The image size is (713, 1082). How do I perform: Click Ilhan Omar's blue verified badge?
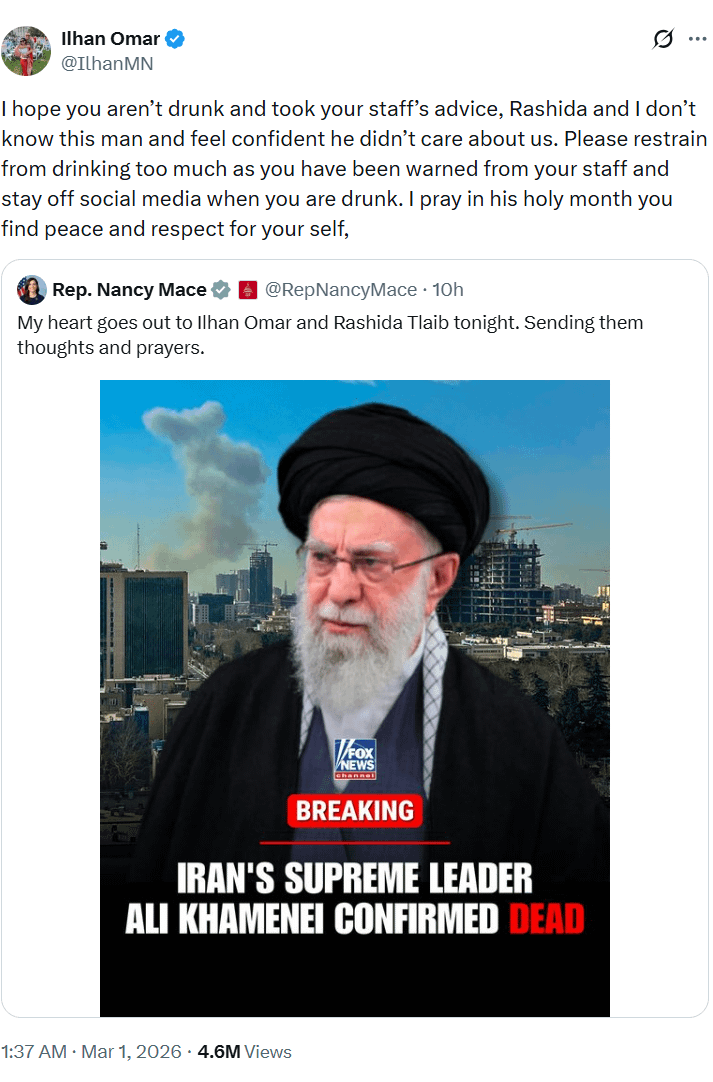tap(175, 39)
